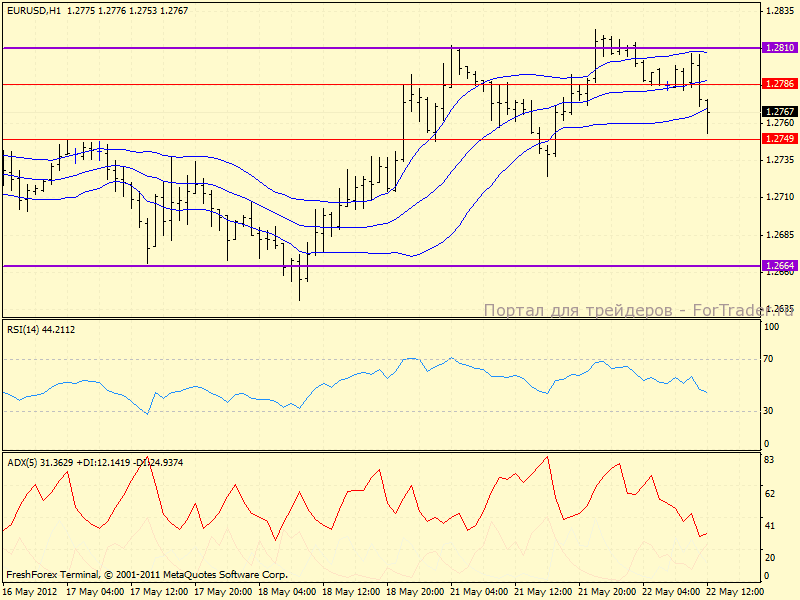The image size is (800, 600).
Task: Click the 16 May 2012 date label
Action: click(x=29, y=591)
